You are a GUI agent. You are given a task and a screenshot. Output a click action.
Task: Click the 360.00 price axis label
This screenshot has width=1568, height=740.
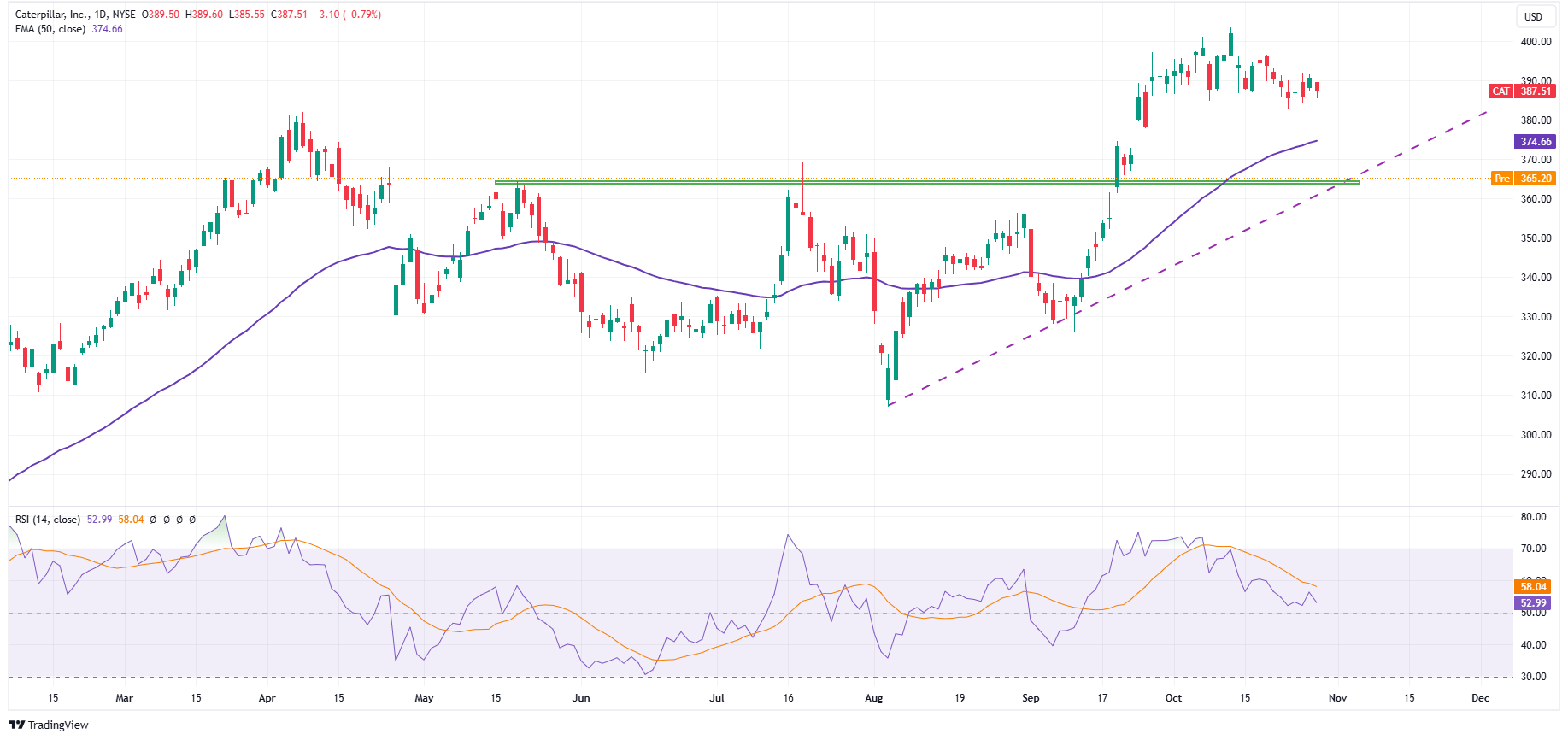click(x=1536, y=199)
